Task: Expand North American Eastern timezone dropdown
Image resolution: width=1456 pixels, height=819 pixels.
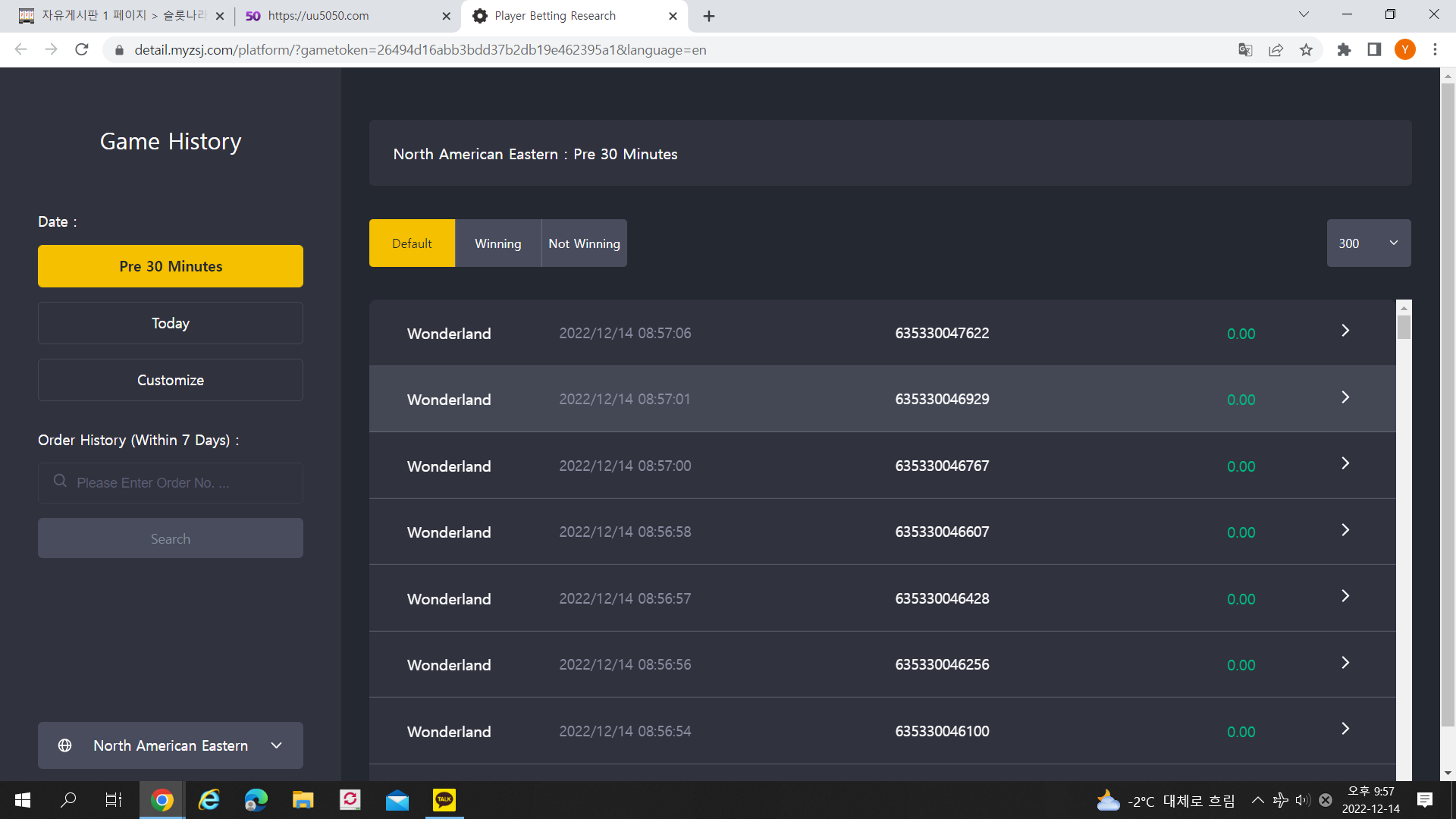Action: 171,745
